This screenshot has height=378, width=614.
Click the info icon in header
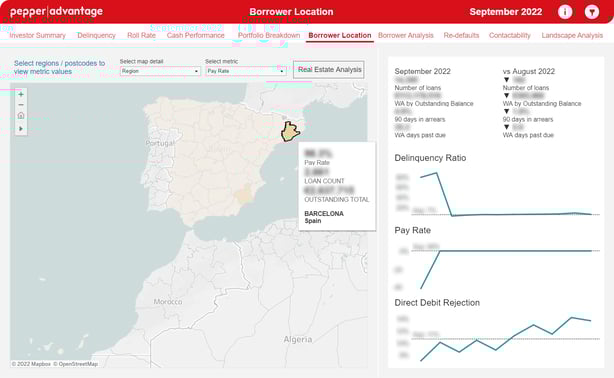coord(565,12)
